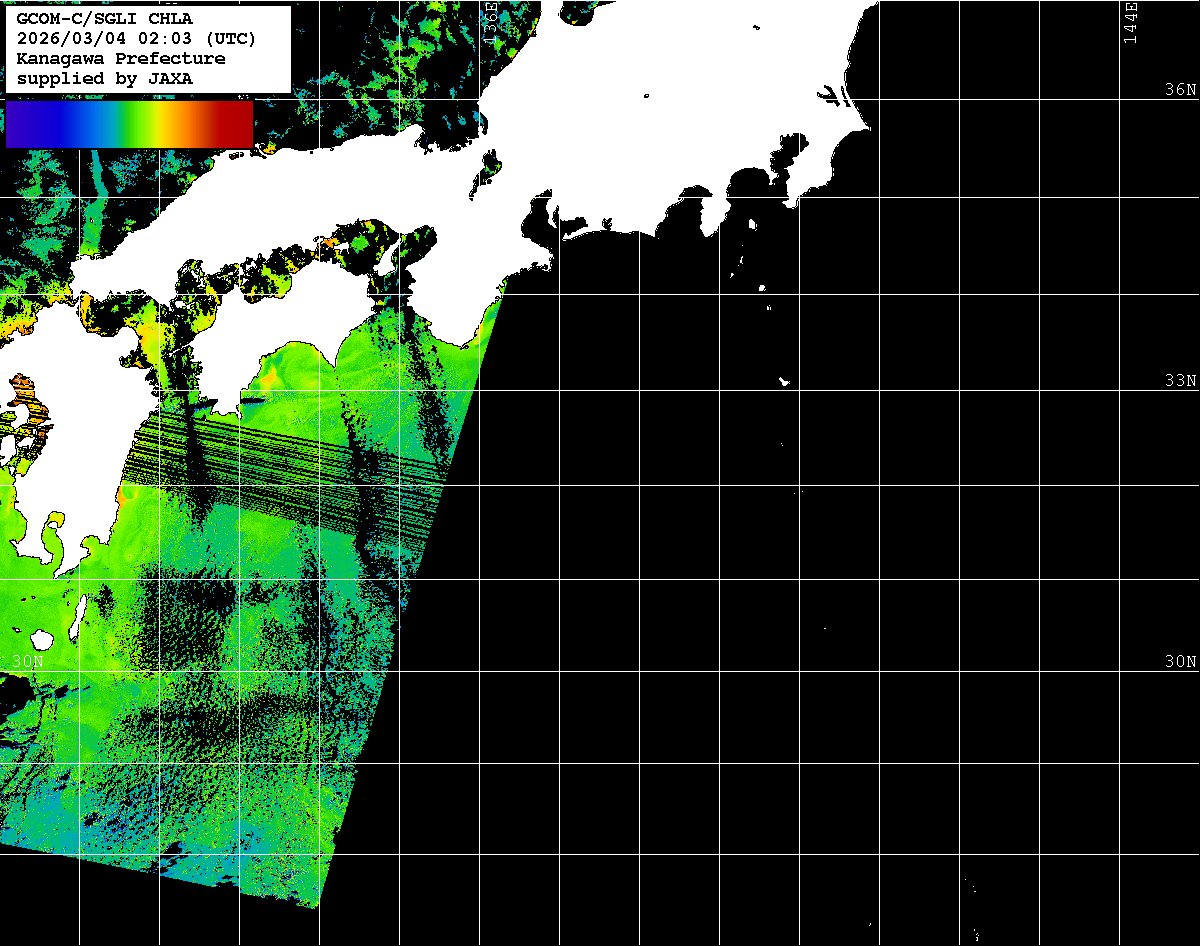Click the left-side 30N latitude label
The image size is (1200, 946).
tap(27, 662)
